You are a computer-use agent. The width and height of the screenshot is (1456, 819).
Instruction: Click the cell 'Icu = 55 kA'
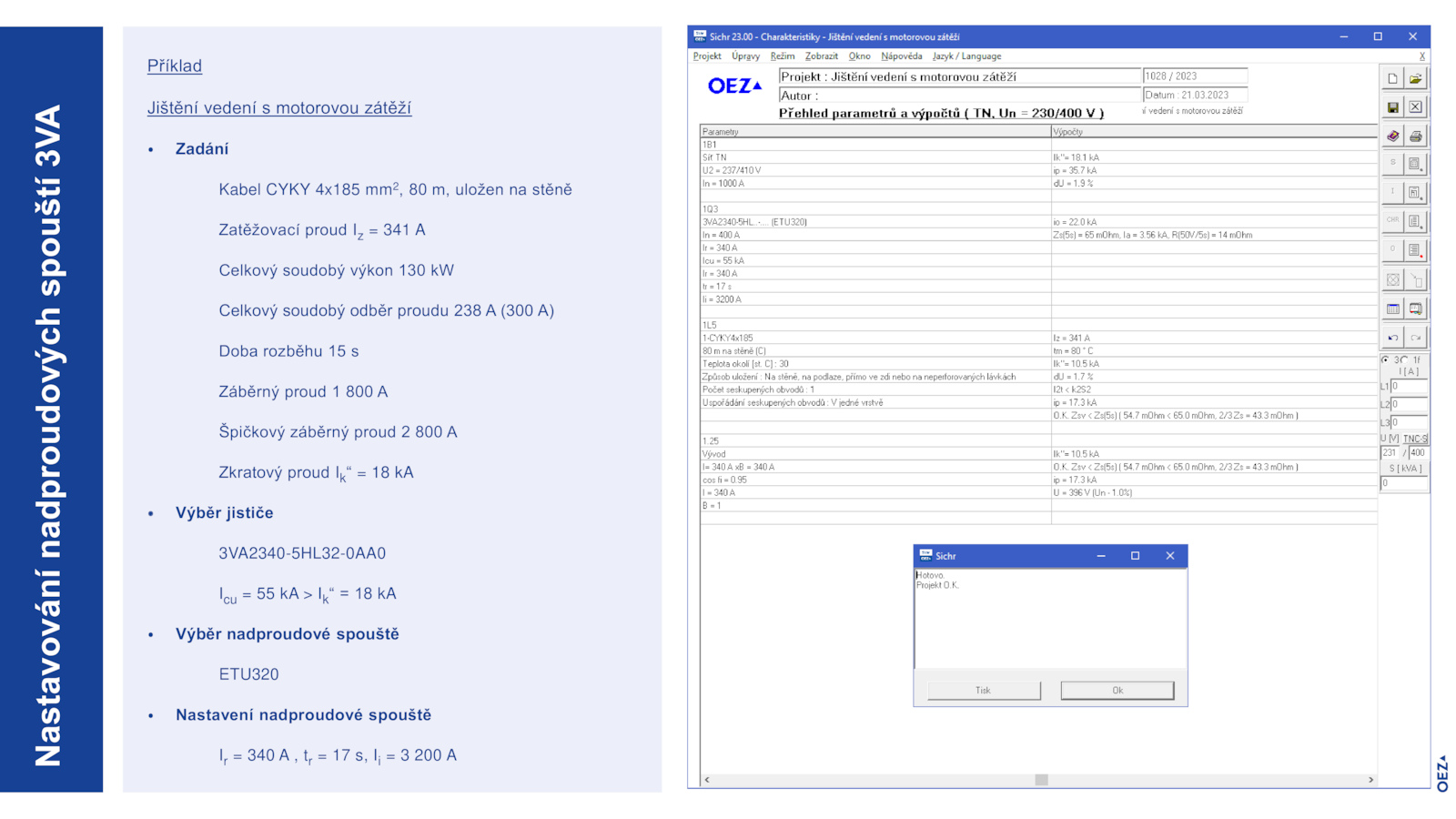[x=875, y=260]
